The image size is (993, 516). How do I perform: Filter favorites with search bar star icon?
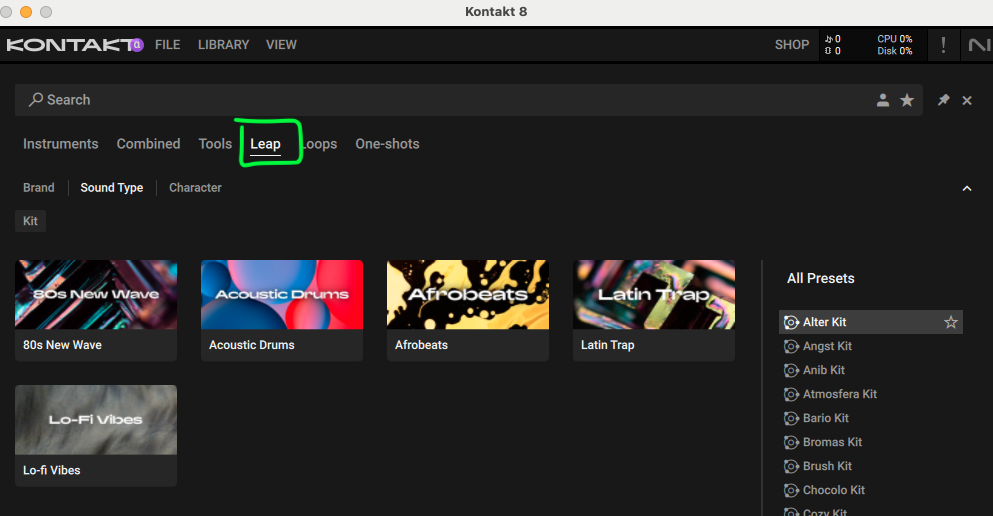coord(907,100)
